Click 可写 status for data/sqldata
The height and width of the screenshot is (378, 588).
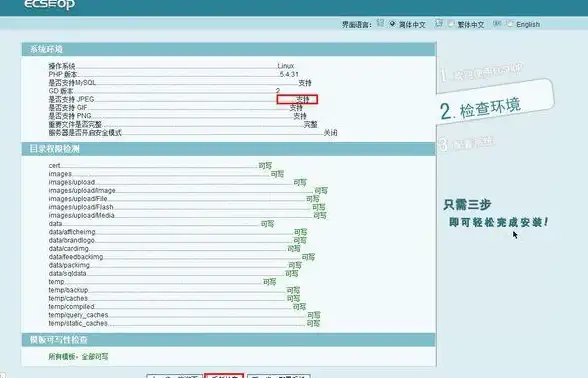click(x=292, y=273)
